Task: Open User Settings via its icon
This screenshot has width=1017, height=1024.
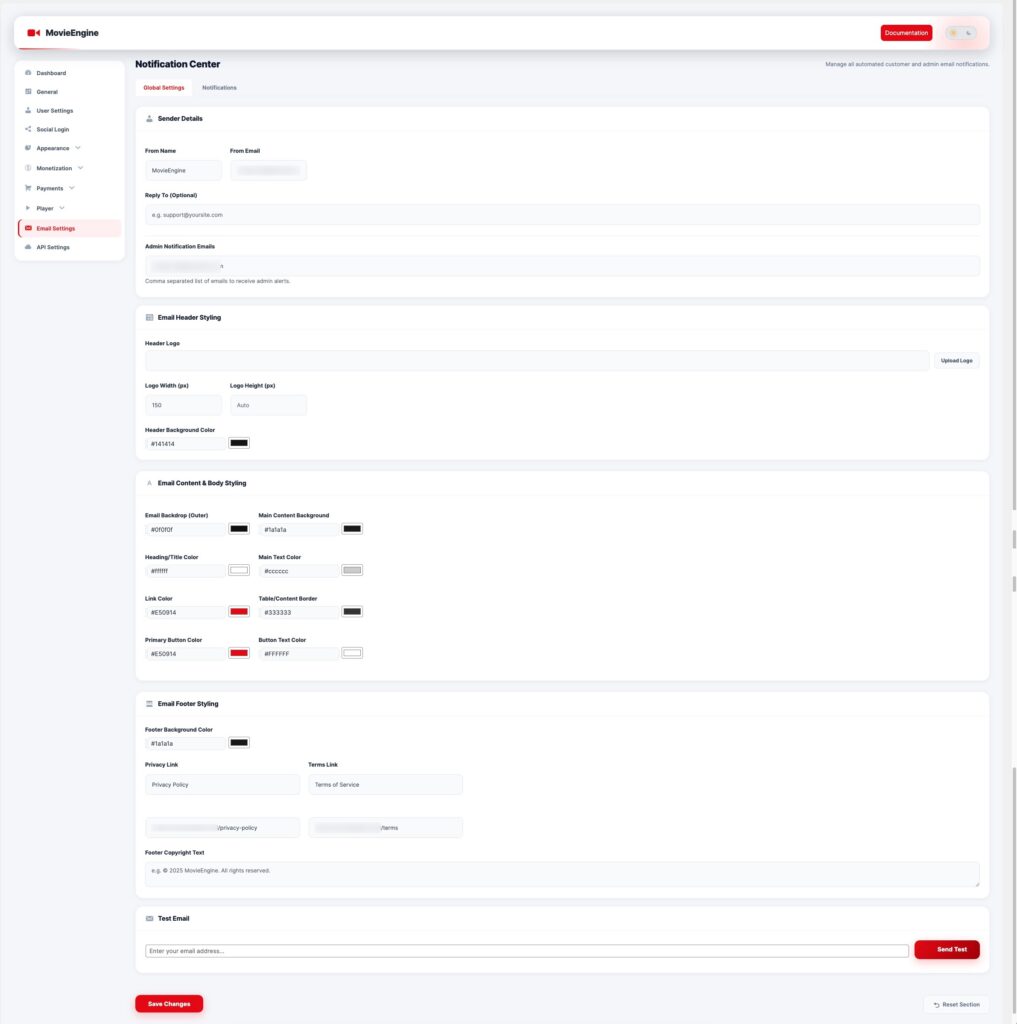Action: (x=28, y=111)
